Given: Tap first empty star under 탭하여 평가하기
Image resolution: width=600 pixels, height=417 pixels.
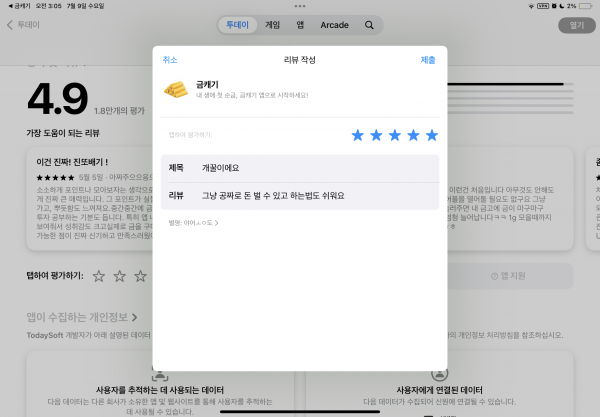Looking at the screenshot, I should (x=99, y=276).
